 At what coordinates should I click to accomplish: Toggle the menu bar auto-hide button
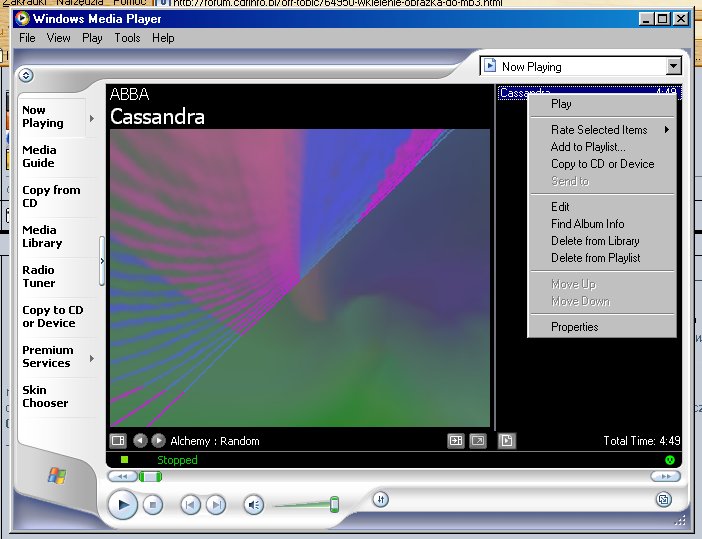[x=26, y=75]
